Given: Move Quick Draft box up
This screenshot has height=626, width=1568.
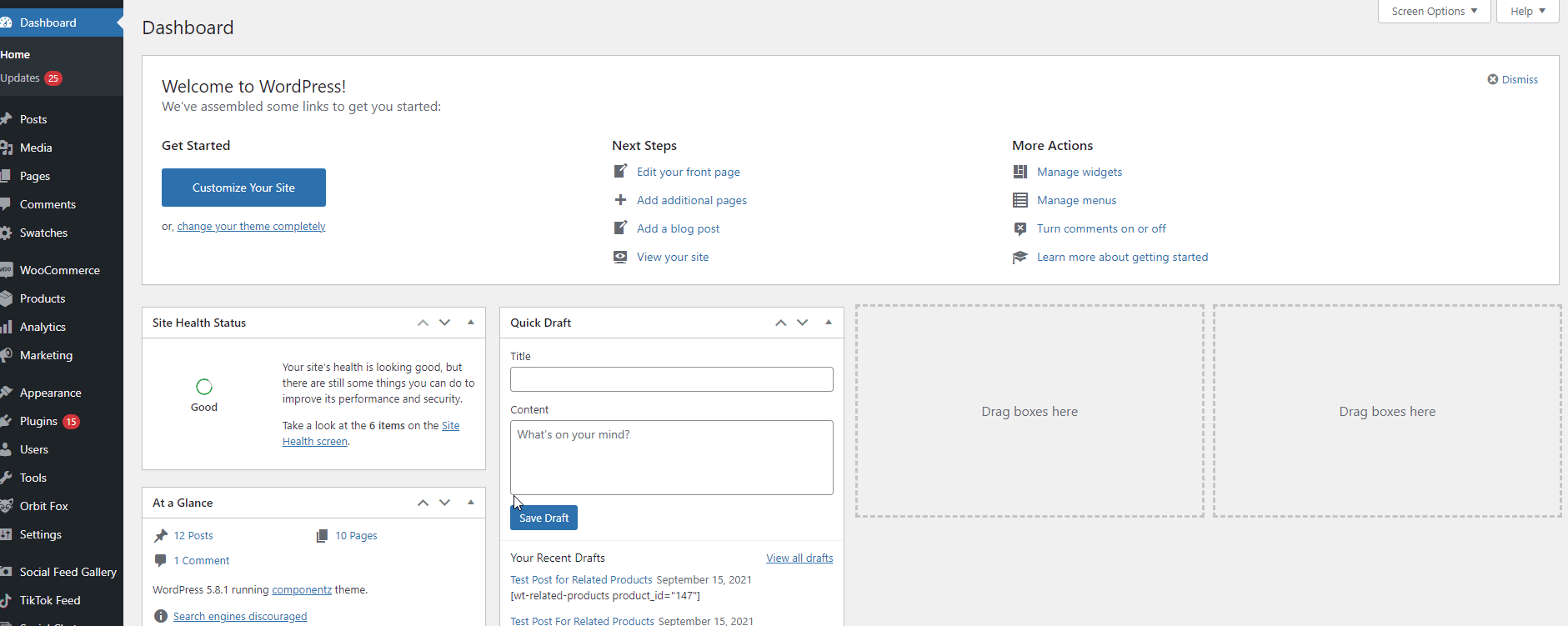Looking at the screenshot, I should [x=780, y=323].
